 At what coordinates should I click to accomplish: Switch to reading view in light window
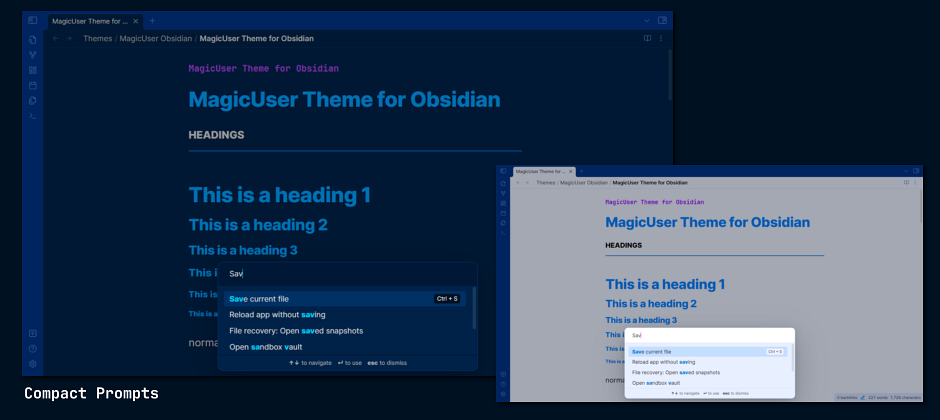906,182
